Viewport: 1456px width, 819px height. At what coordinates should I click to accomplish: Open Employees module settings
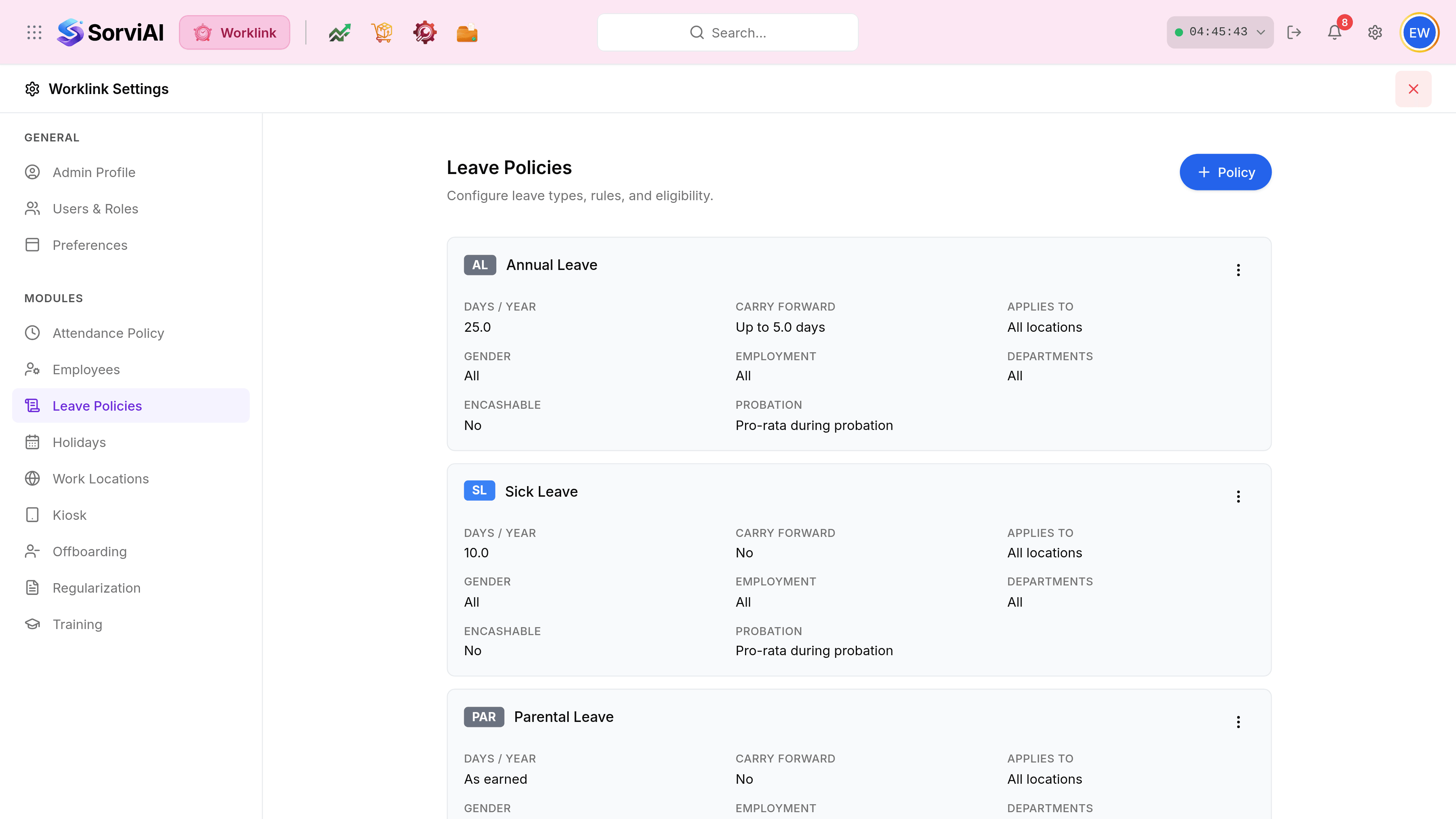point(131,369)
